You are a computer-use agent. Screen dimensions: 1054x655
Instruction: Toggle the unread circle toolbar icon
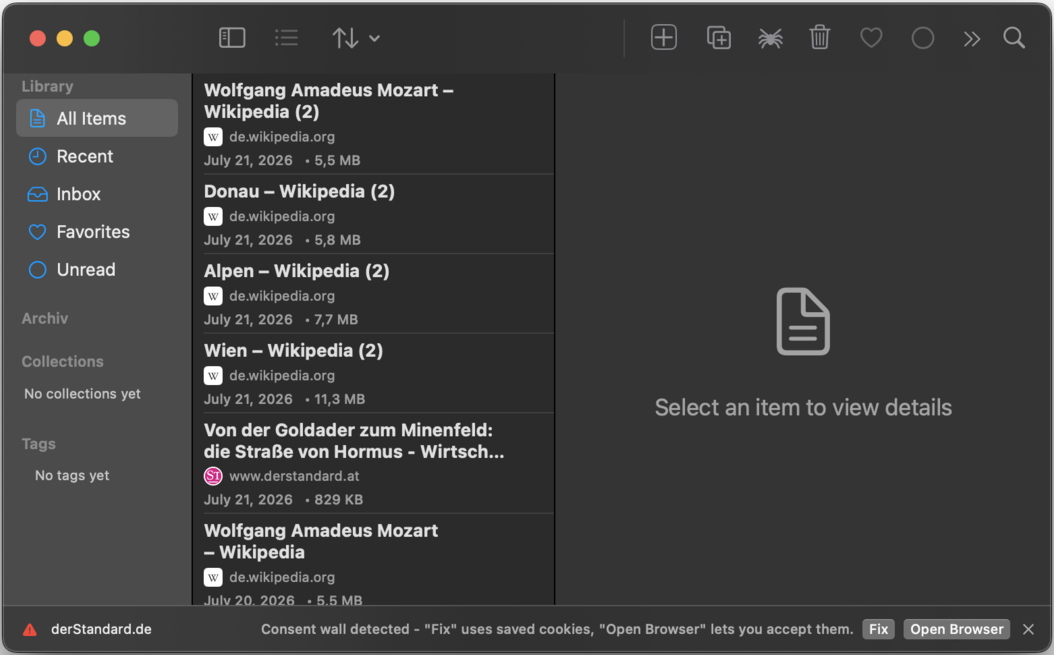pos(922,38)
